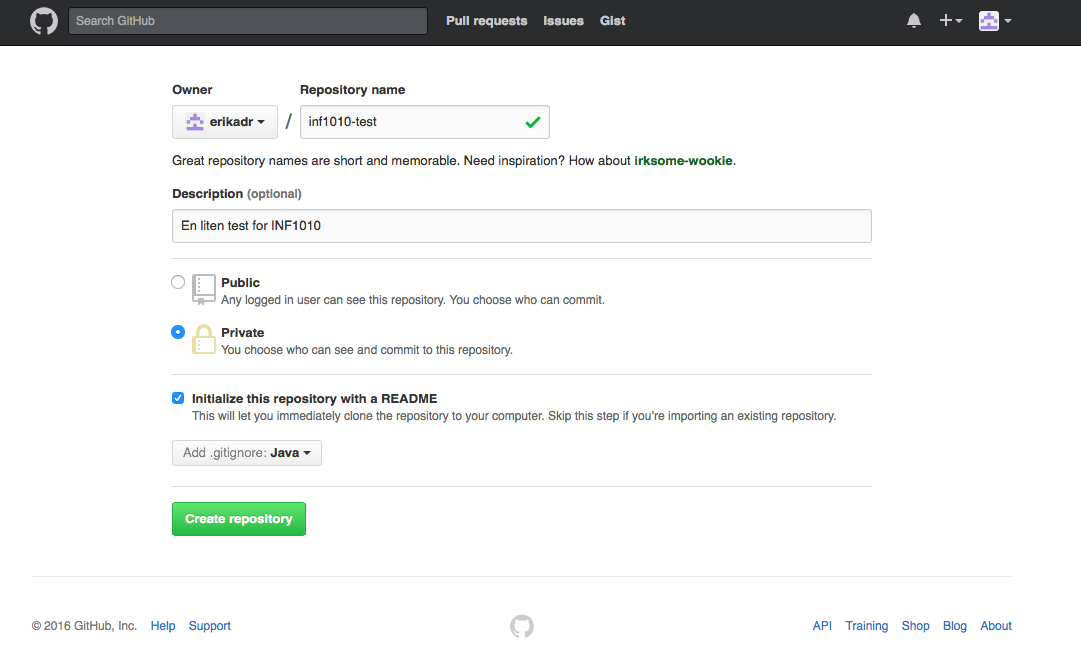Image resolution: width=1081 pixels, height=662 pixels.
Task: Click the Description input field
Action: tap(522, 226)
